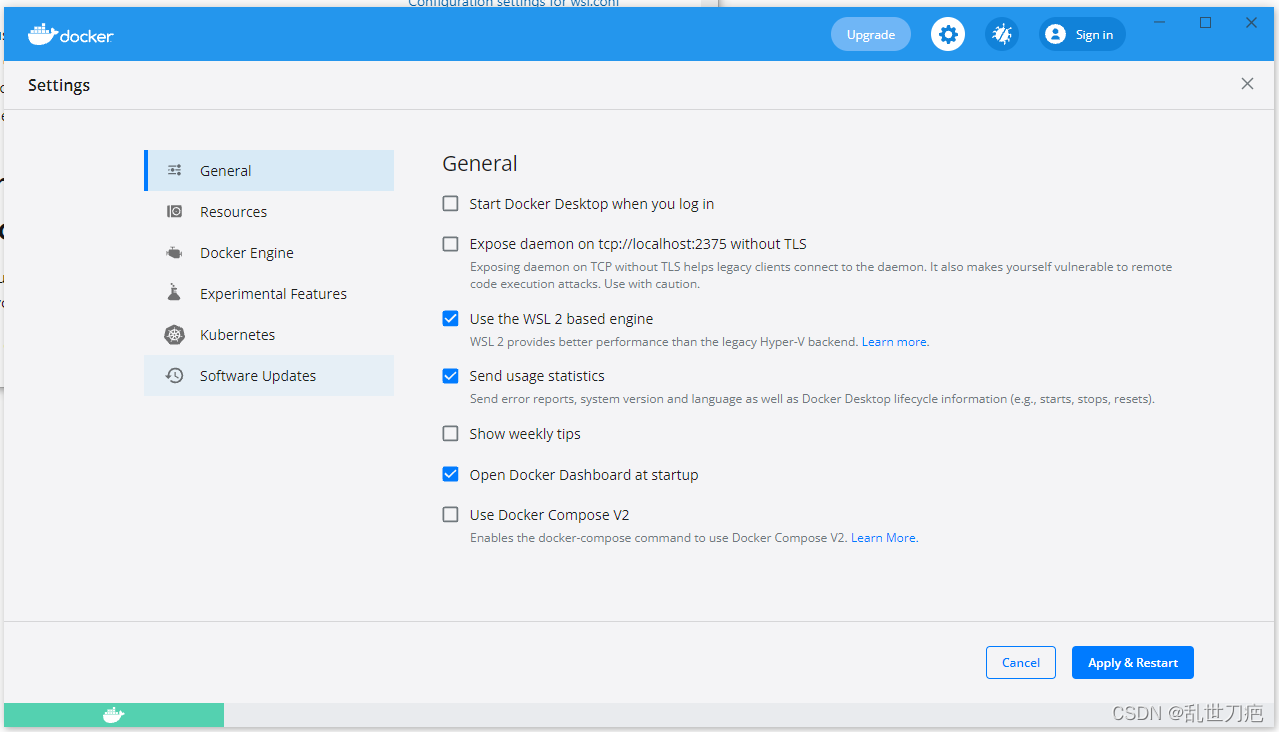Click Apply & Restart button
The width and height of the screenshot is (1279, 732).
tap(1133, 663)
